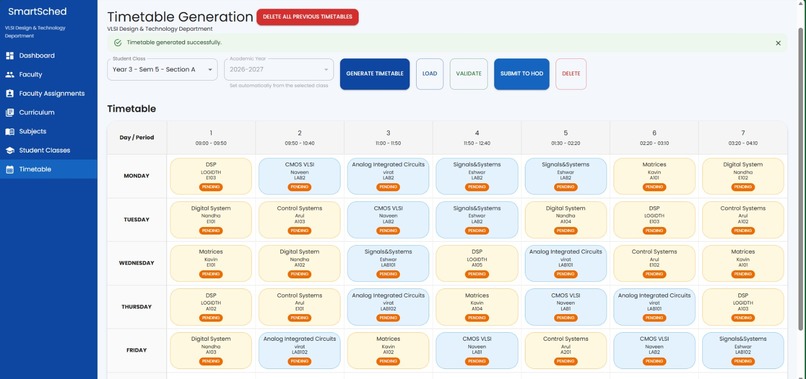806x379 pixels.
Task: Select Friday period 3 Matrices card
Action: (x=388, y=351)
